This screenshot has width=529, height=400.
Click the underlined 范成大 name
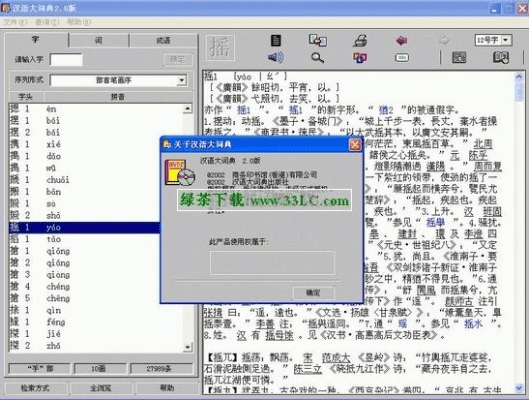tap(336, 358)
